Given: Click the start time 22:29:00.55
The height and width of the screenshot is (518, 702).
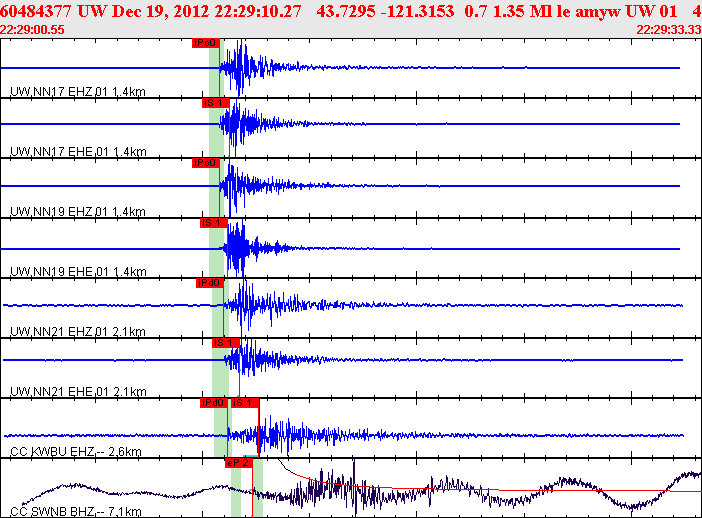Looking at the screenshot, I should [x=32, y=30].
